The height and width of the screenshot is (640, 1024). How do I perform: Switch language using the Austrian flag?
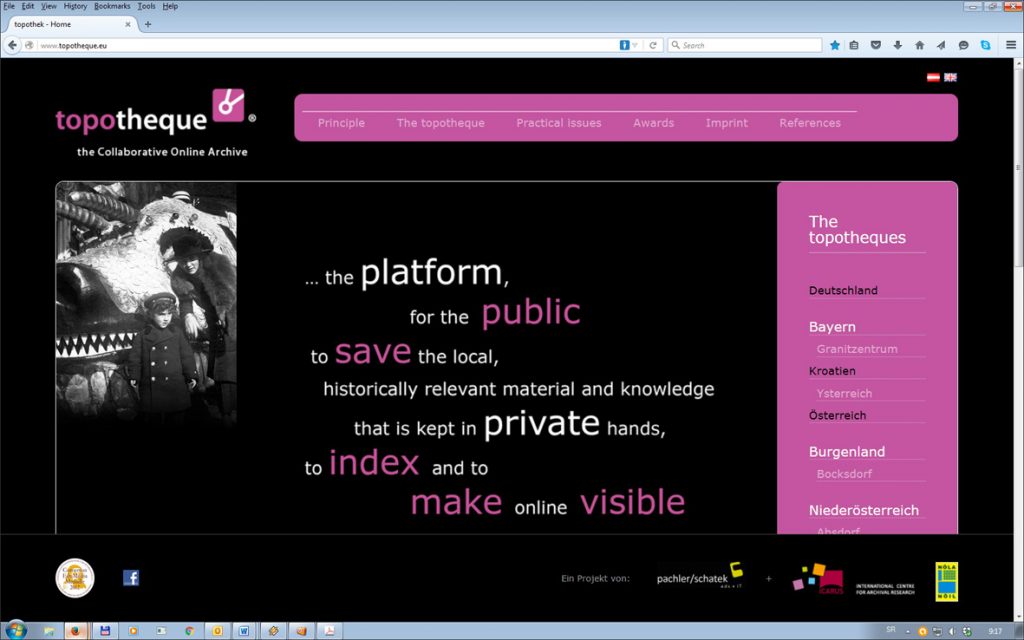[x=933, y=77]
